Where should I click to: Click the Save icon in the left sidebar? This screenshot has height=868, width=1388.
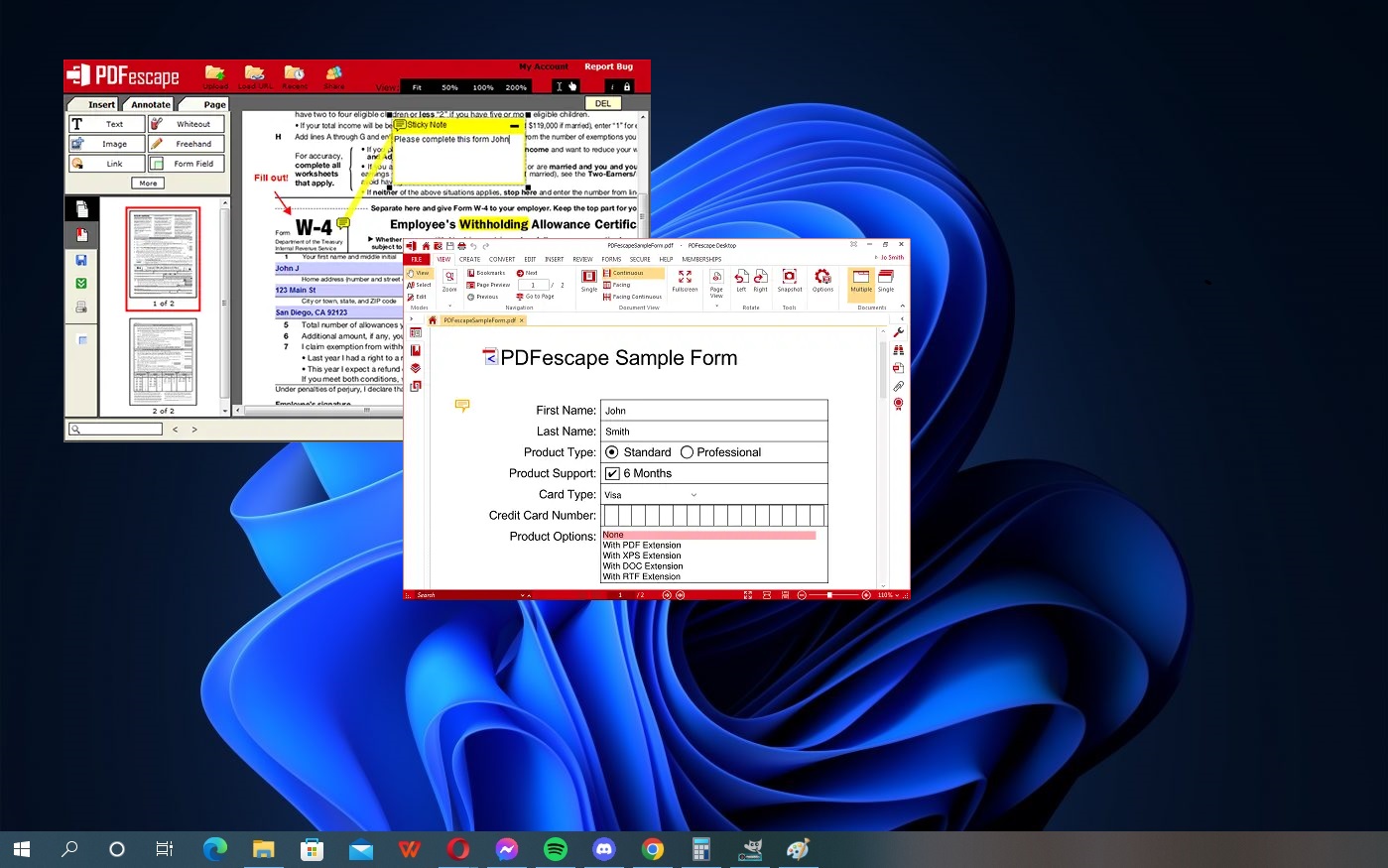[x=80, y=260]
